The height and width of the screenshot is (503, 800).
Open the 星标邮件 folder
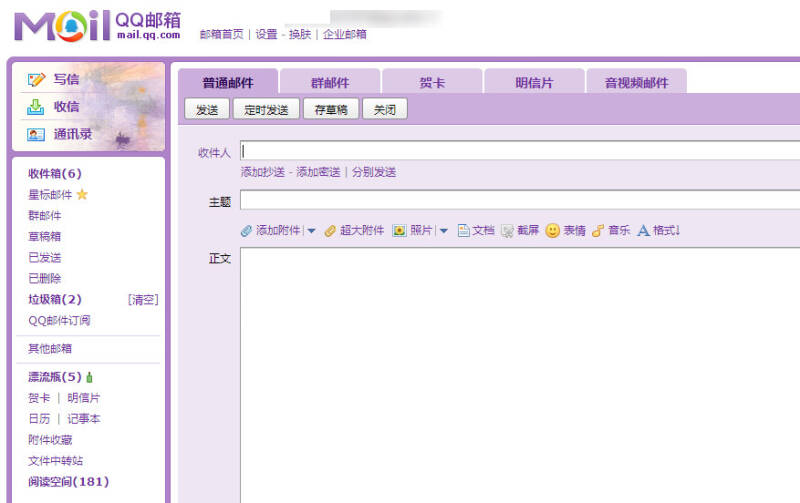[x=50, y=194]
